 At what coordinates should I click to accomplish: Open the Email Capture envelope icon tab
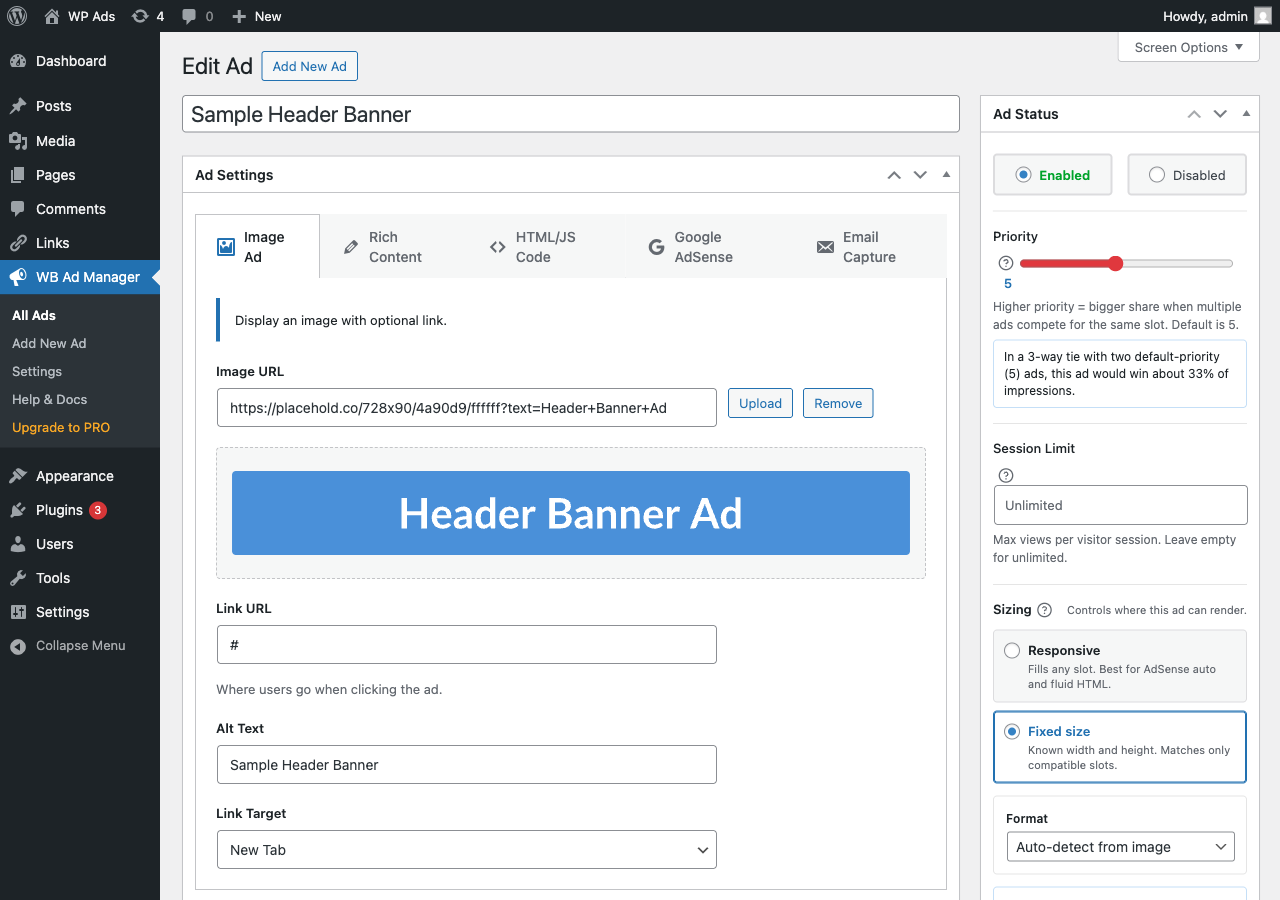[x=824, y=246]
